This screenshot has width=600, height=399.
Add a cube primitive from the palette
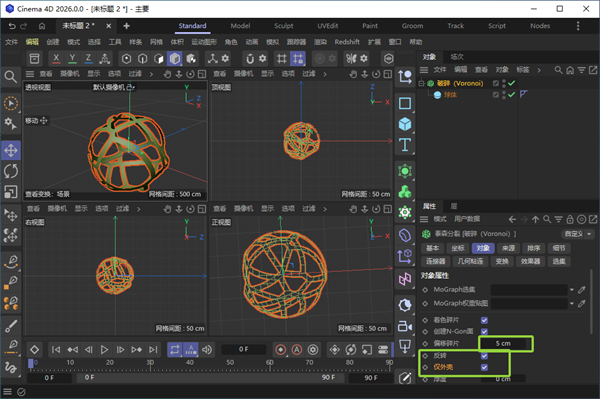(x=405, y=124)
